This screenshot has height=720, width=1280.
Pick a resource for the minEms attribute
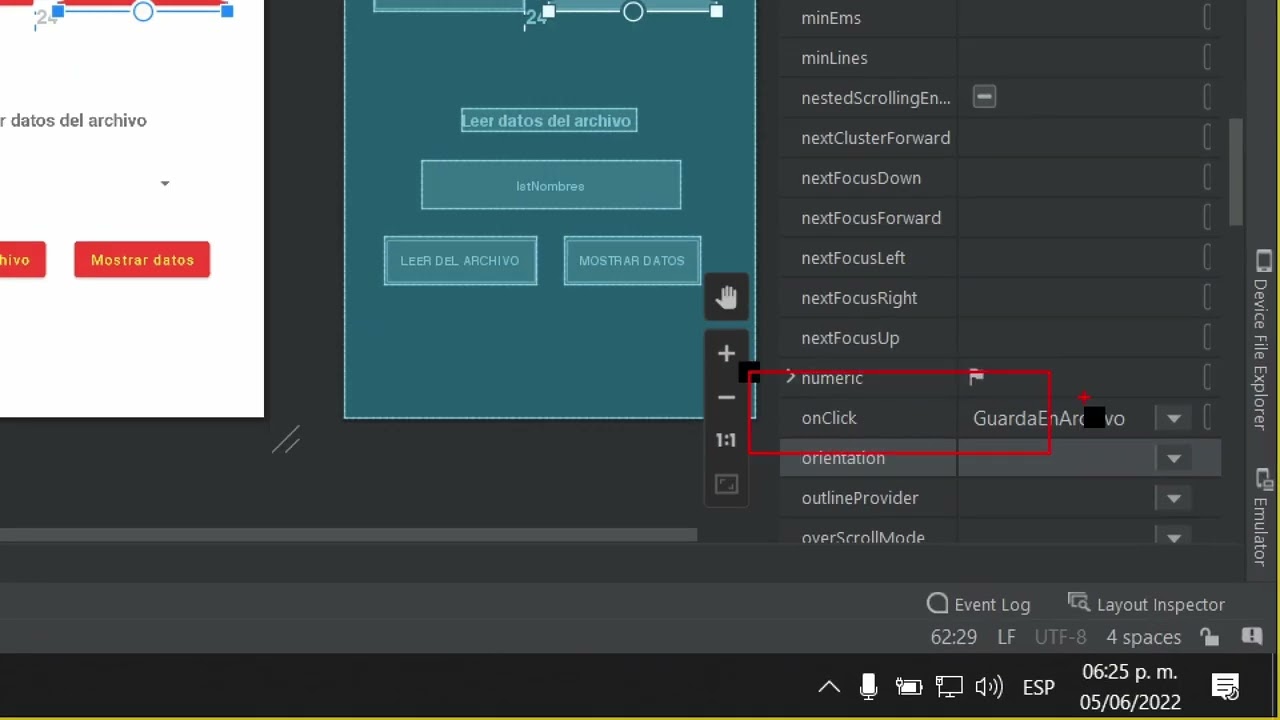pos(1207,18)
